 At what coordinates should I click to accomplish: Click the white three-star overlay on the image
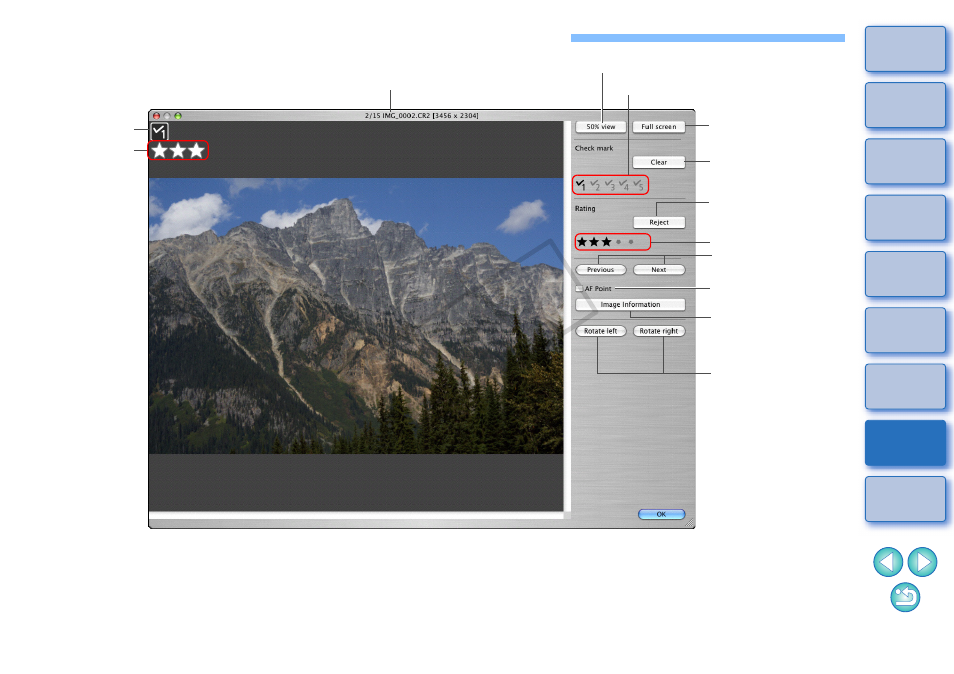(178, 150)
